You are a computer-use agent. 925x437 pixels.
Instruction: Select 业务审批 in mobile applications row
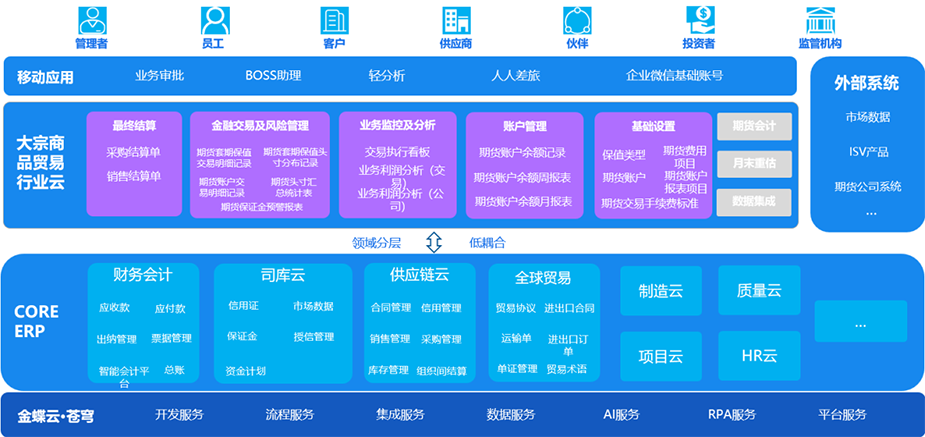pyautogui.click(x=160, y=75)
